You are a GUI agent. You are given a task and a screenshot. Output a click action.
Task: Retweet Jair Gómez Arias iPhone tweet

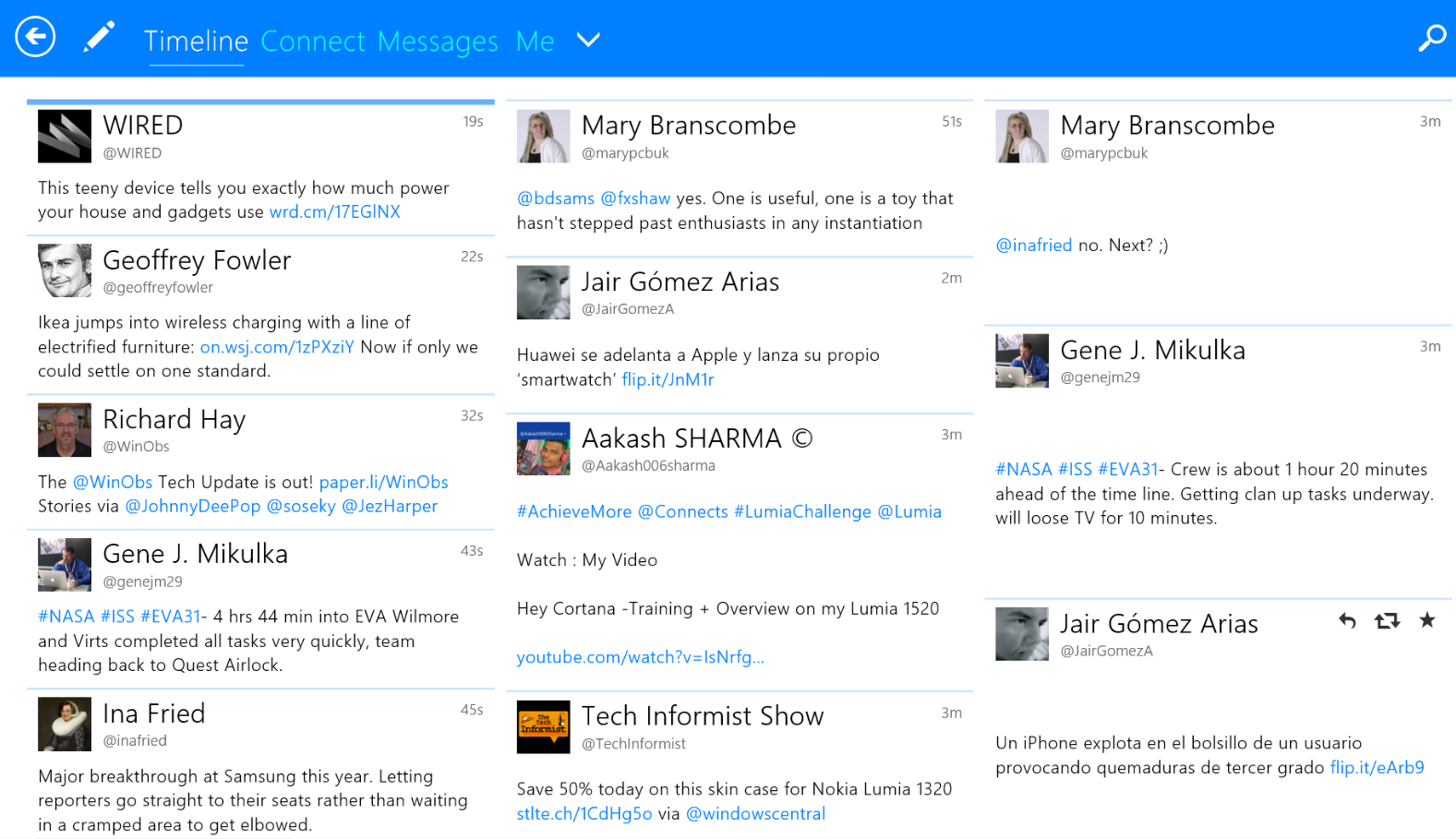pos(1387,621)
